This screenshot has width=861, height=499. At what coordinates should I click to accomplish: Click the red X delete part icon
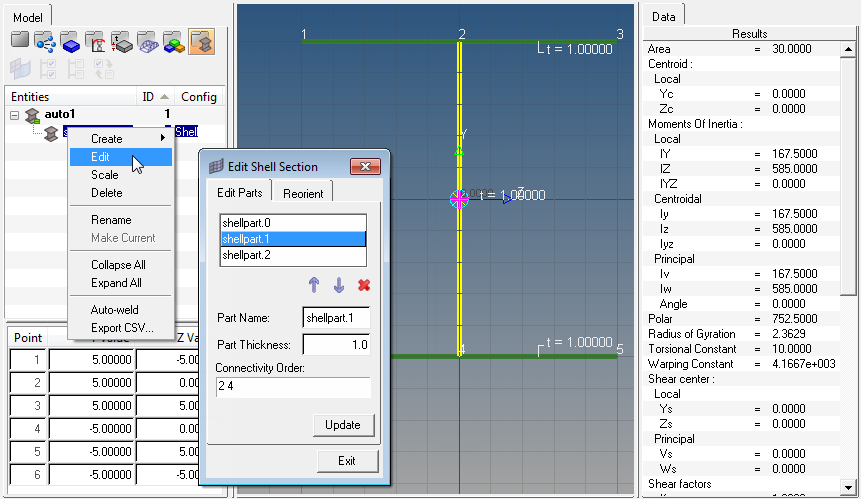pos(363,285)
